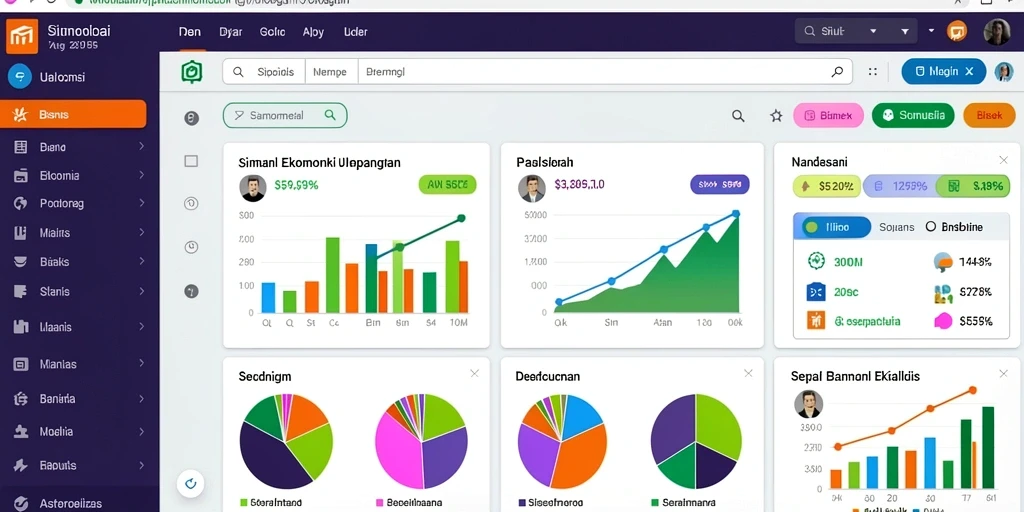The width and height of the screenshot is (1024, 512).
Task: Open the Dyar top menu item
Action: tap(231, 31)
